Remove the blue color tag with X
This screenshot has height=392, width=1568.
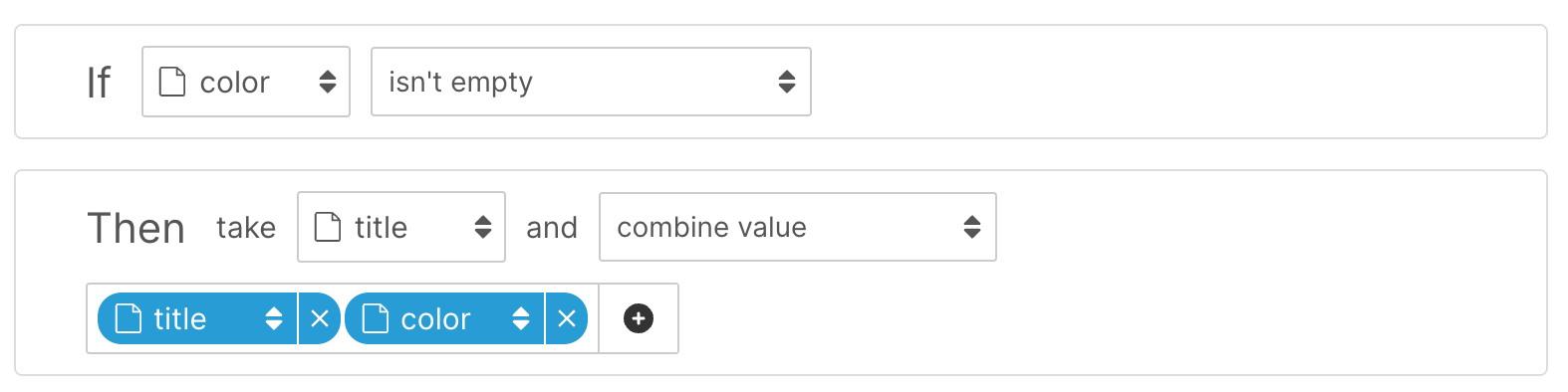567,318
